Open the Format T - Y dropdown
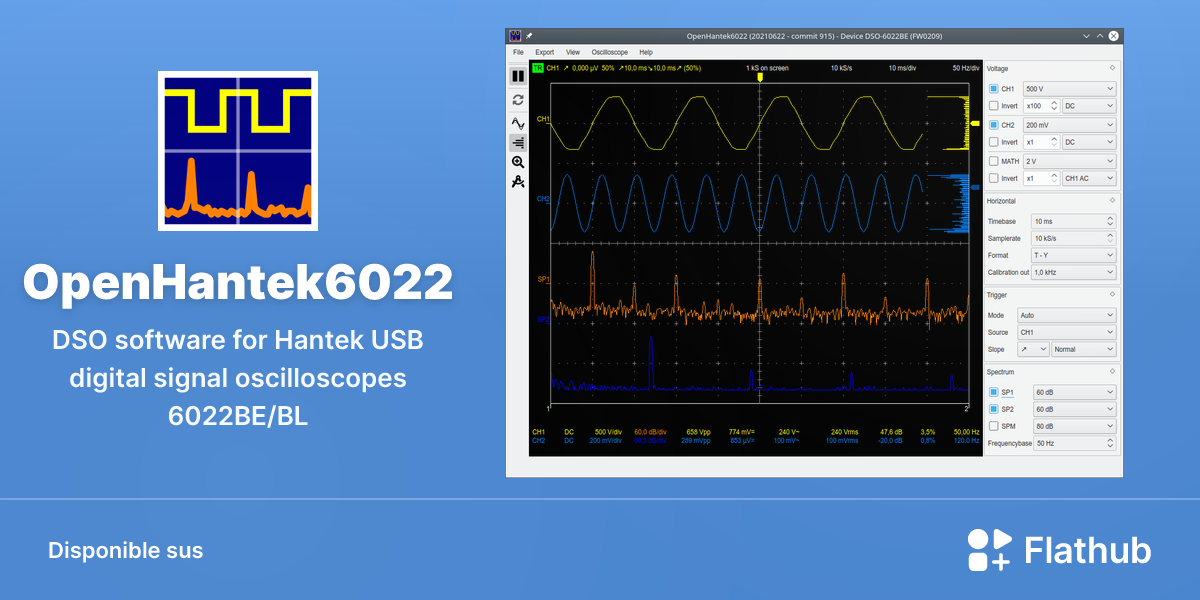The image size is (1200, 600). [1074, 255]
